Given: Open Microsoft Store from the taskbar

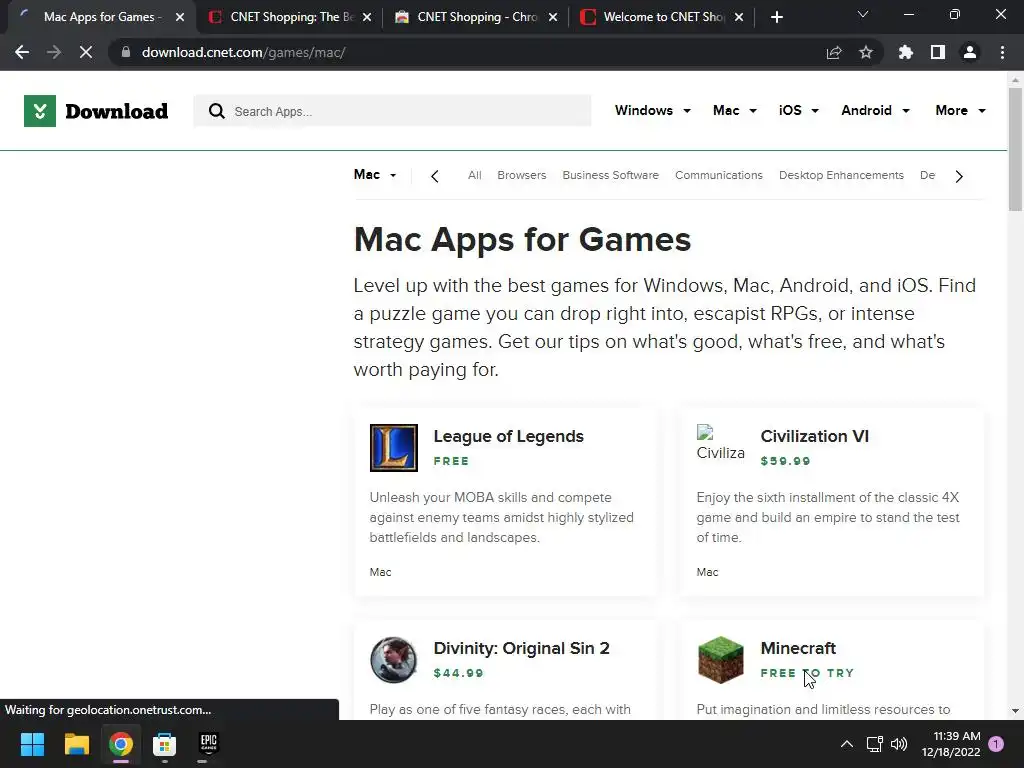Looking at the screenshot, I should tap(165, 744).
